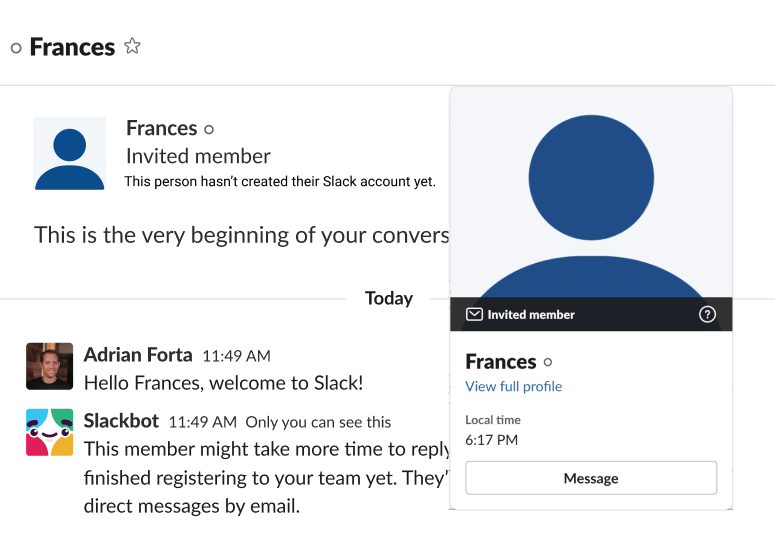Click the Adrian Forta sender name
This screenshot has height=547, width=775.
click(138, 355)
